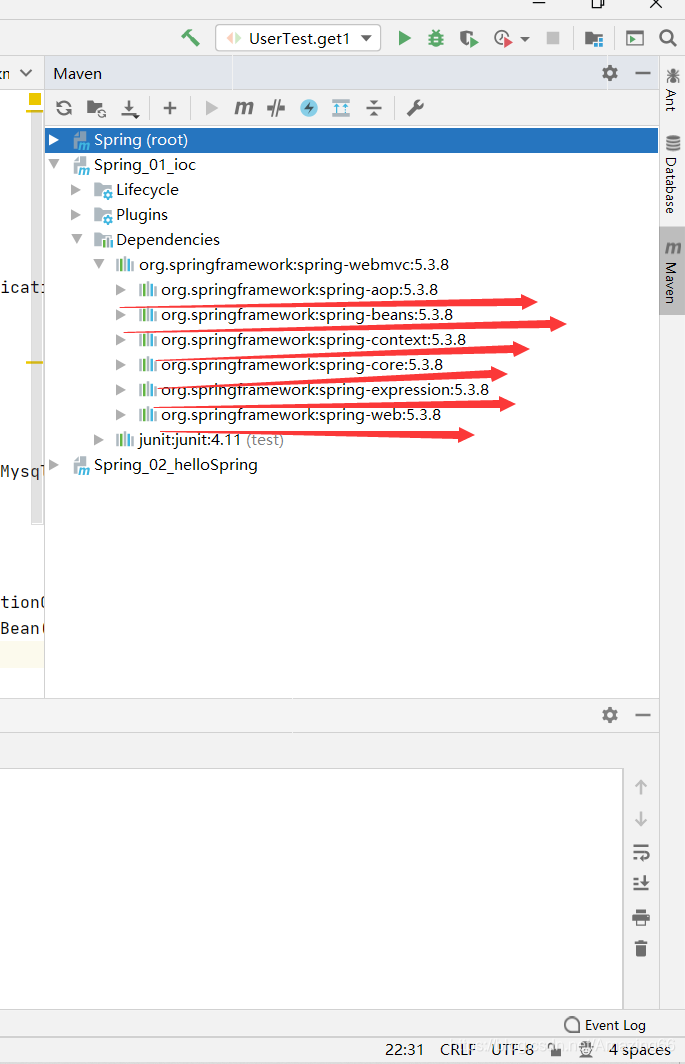Download sources and documentation icon
This screenshot has width=685, height=1064.
pos(129,109)
